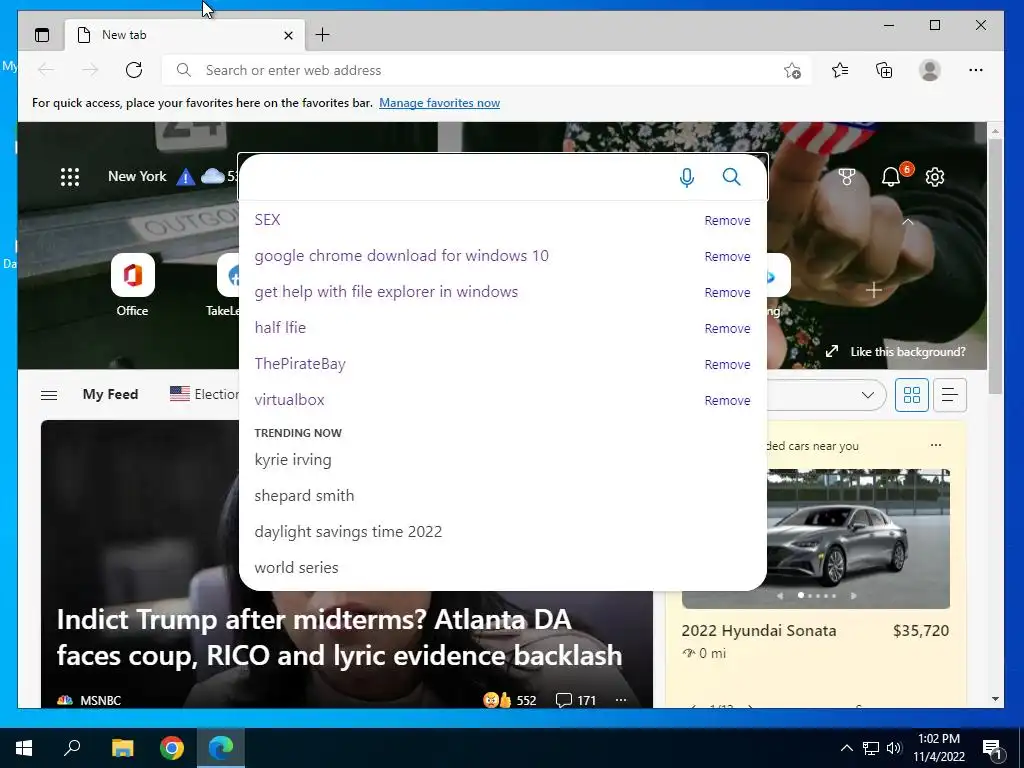Select google chrome download for windows 10
This screenshot has height=768, width=1024.
402,255
